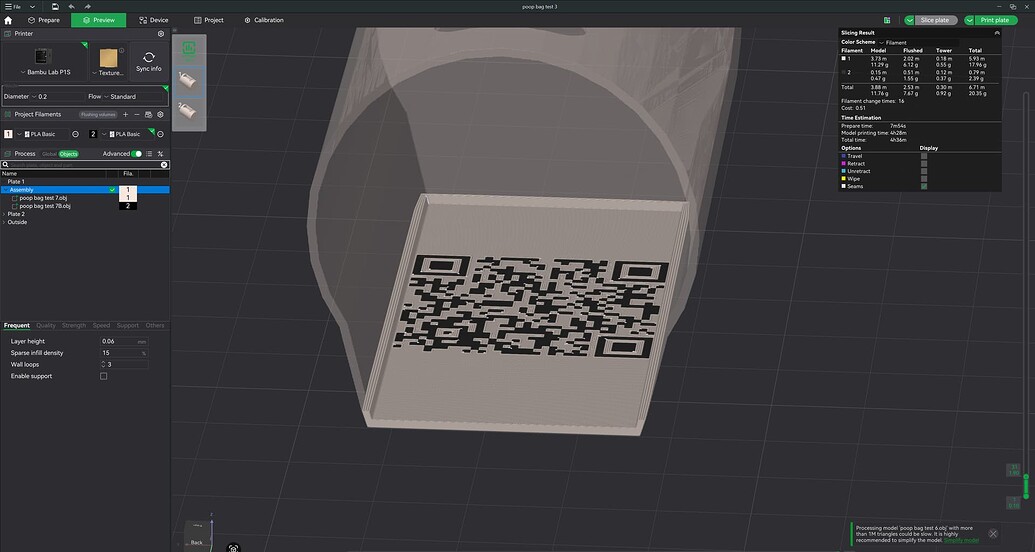Click the bed plate info icon
Viewport: 1035px width, 552px height.
coord(121,50)
